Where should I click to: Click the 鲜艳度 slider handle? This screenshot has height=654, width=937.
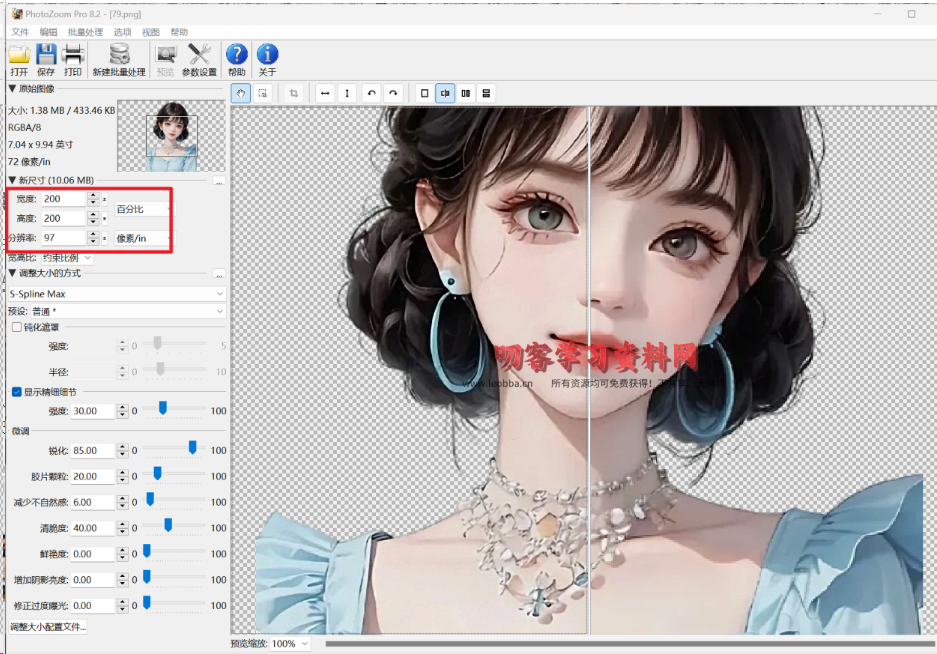[147, 551]
